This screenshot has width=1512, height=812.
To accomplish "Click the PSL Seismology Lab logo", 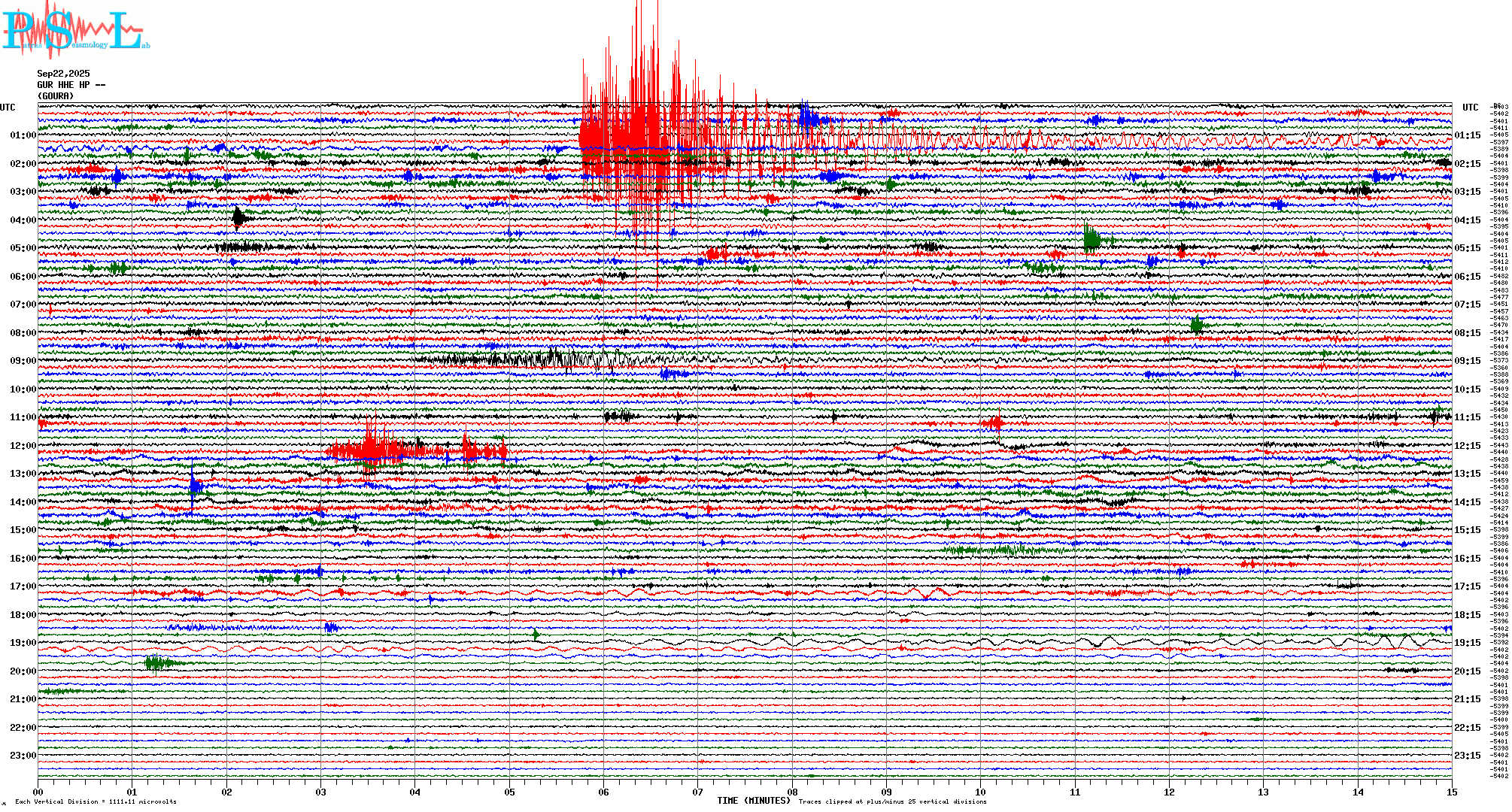I will [x=75, y=29].
